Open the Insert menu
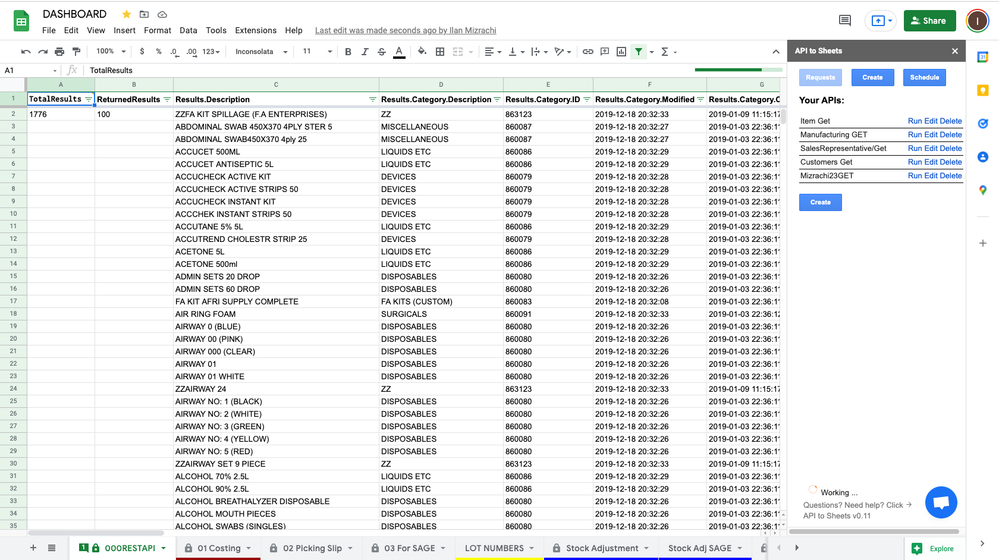The height and width of the screenshot is (560, 999). (x=124, y=30)
